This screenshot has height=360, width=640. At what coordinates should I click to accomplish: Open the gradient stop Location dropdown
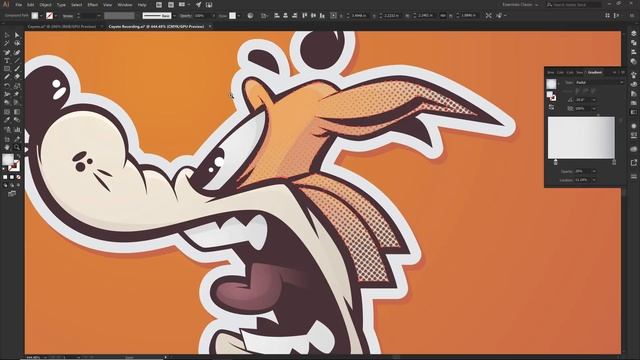point(594,180)
